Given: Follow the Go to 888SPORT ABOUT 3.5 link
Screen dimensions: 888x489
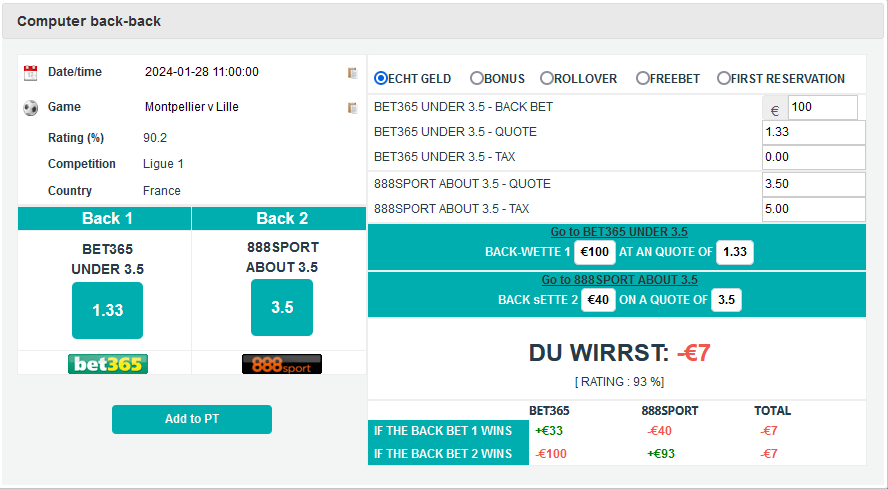Looking at the screenshot, I should tap(620, 280).
